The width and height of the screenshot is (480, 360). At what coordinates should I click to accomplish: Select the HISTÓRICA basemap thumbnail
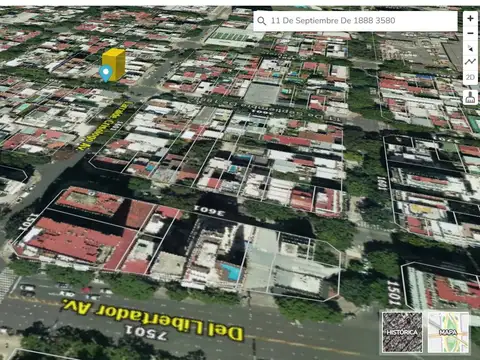point(402,332)
